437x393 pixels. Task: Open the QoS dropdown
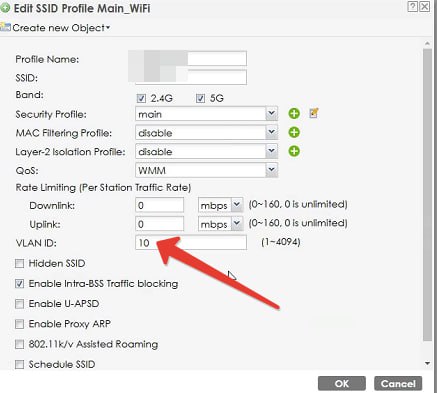point(271,170)
